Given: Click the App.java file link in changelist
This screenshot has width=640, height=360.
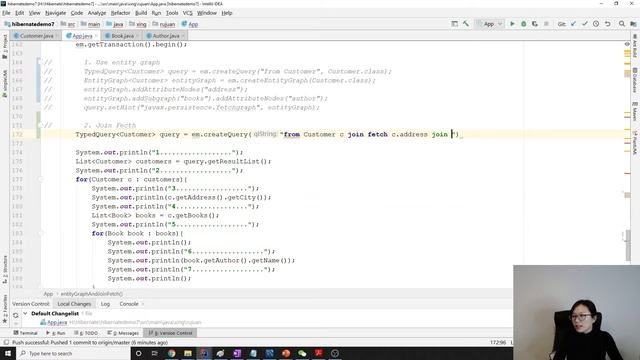Looking at the screenshot, I should pos(57,322).
